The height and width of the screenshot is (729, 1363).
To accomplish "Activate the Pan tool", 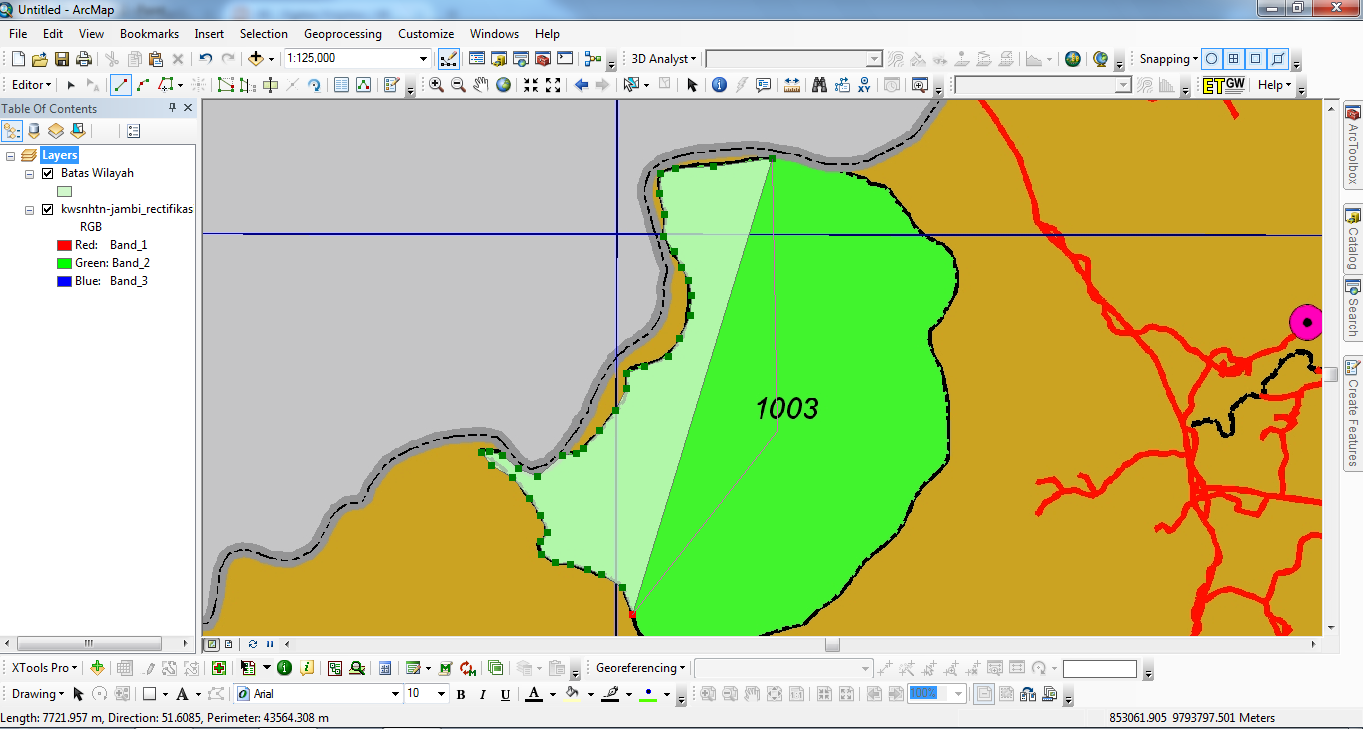I will point(480,85).
